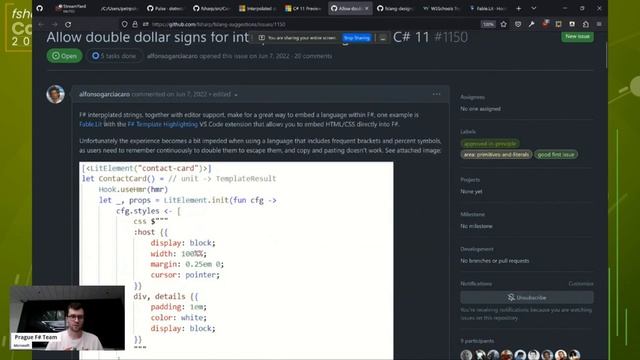
Task: Click the '9 participants' heading
Action: (x=477, y=341)
